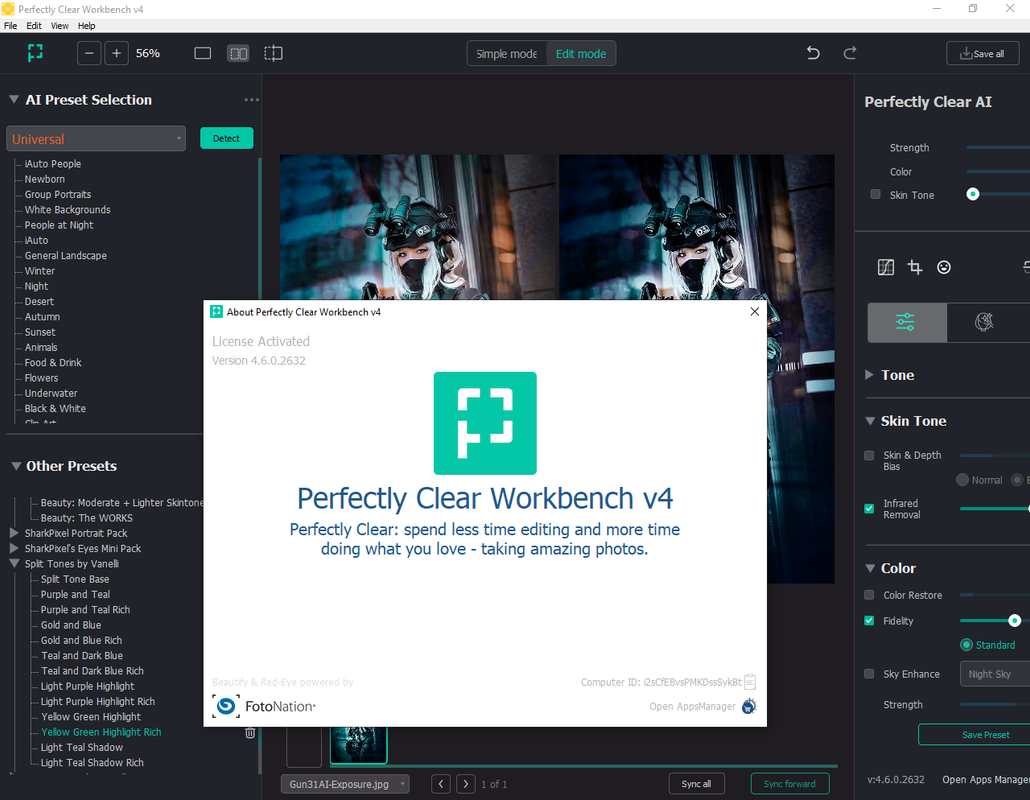Open the Universal preset dropdown
This screenshot has width=1030, height=800.
96,139
